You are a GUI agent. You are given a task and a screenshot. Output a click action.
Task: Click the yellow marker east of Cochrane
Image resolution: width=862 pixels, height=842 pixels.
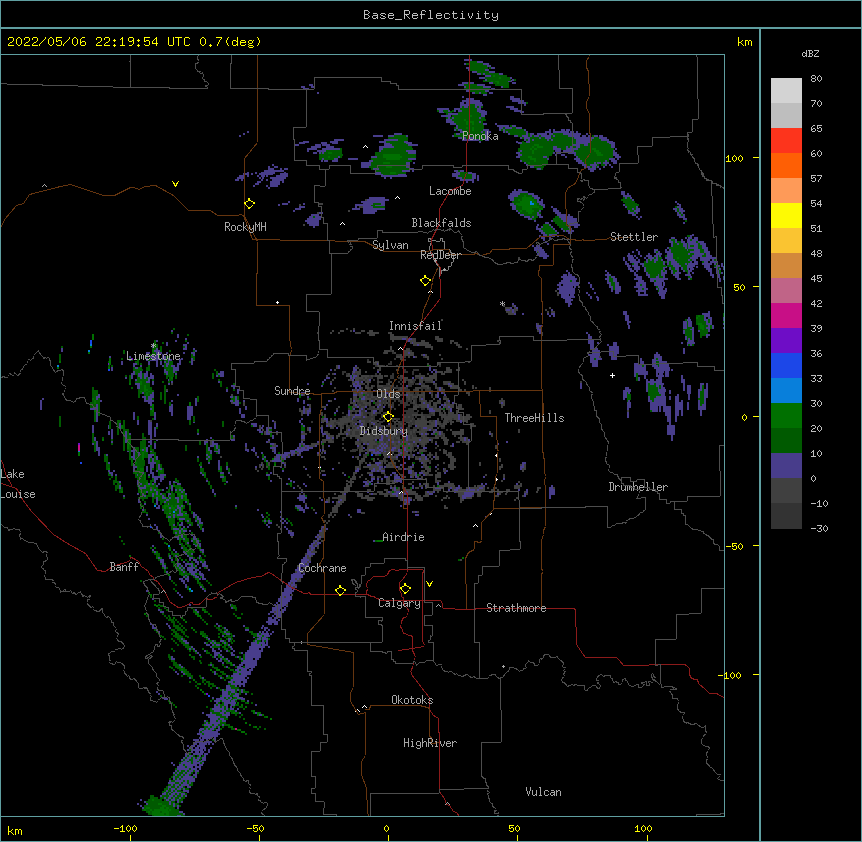coord(340,590)
